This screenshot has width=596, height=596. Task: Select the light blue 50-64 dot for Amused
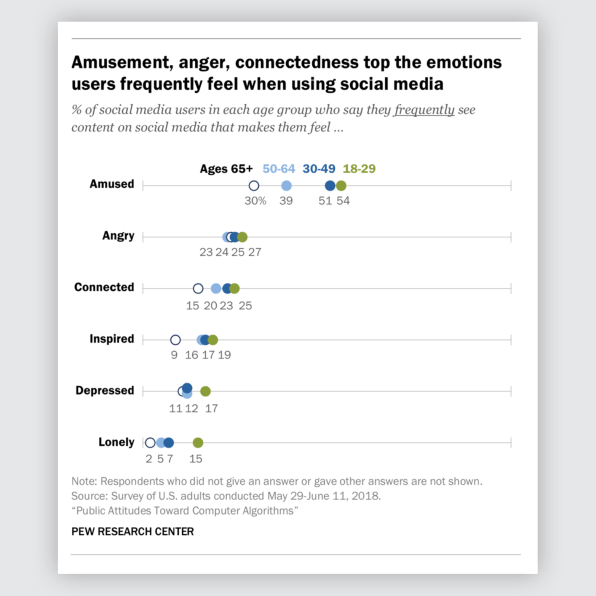tap(286, 186)
